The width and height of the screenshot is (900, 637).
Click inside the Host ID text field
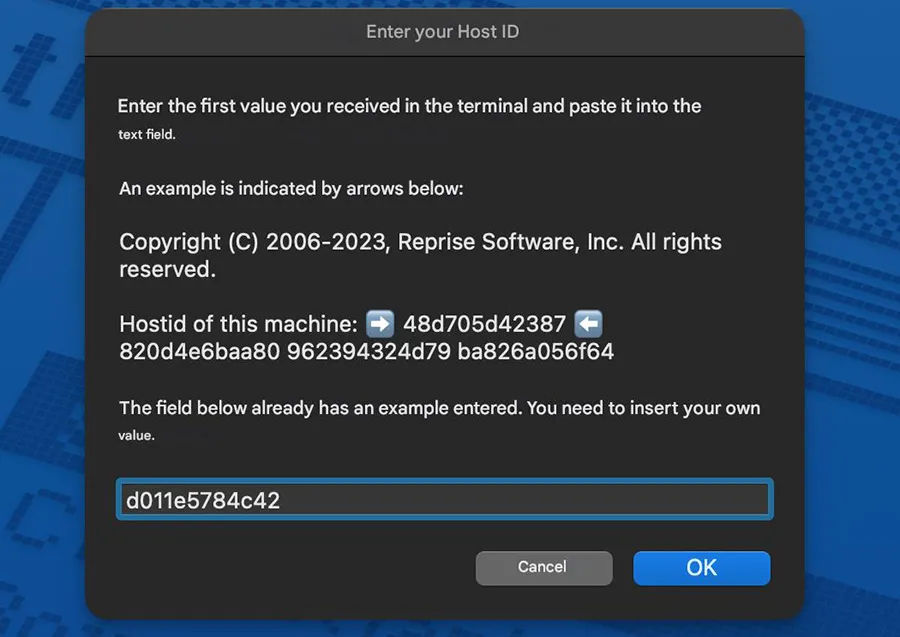445,499
